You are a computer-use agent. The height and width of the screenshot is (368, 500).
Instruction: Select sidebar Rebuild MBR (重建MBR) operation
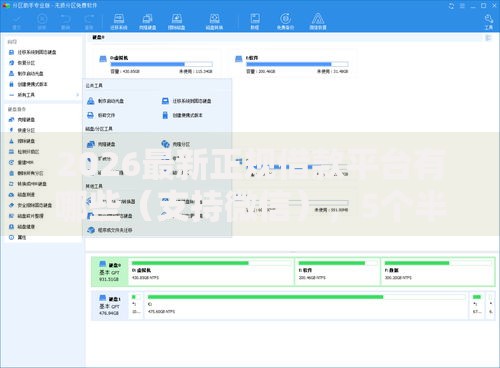point(21,162)
